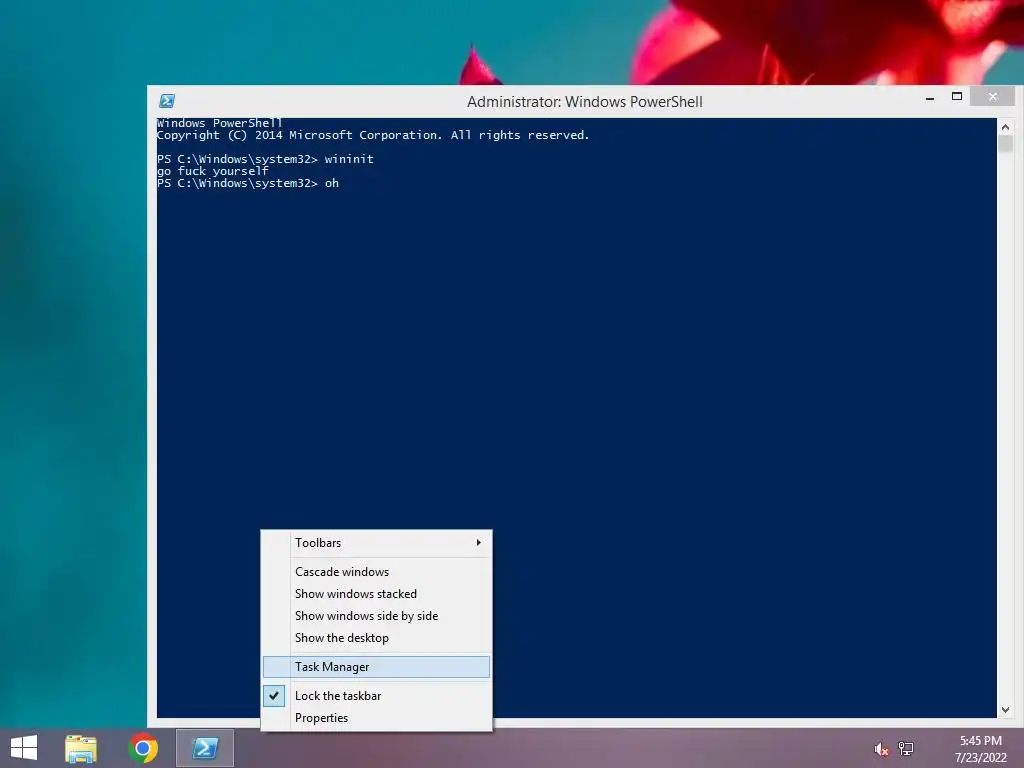Open Task Manager from context menu
This screenshot has width=1024, height=768.
[x=376, y=667]
